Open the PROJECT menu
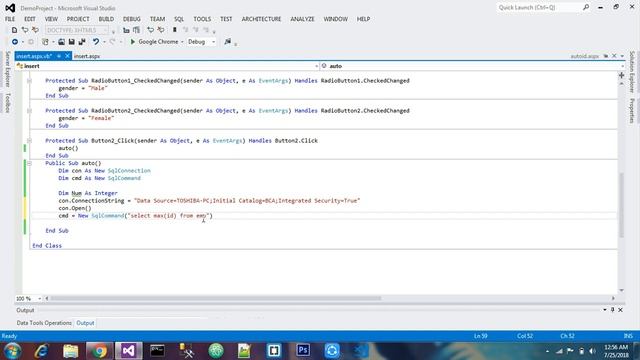The width and height of the screenshot is (640, 360). [78, 19]
